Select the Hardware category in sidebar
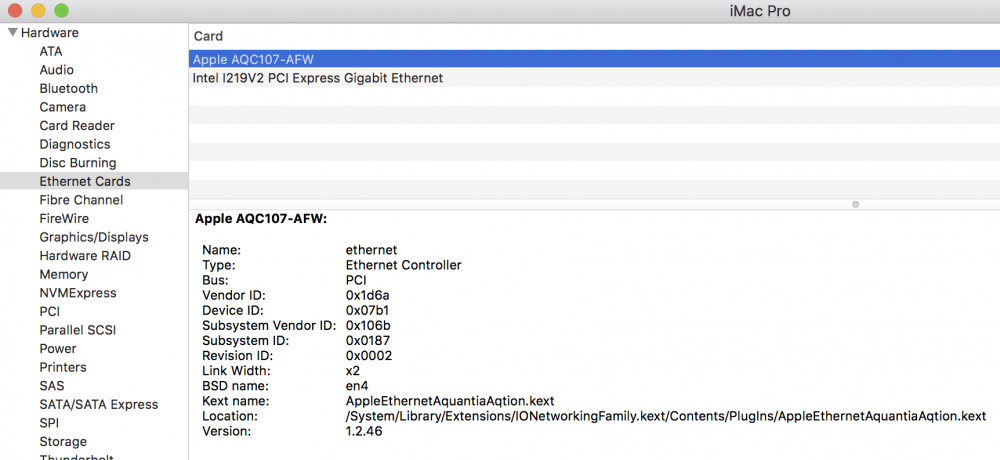The width and height of the screenshot is (1000, 460). pos(50,33)
